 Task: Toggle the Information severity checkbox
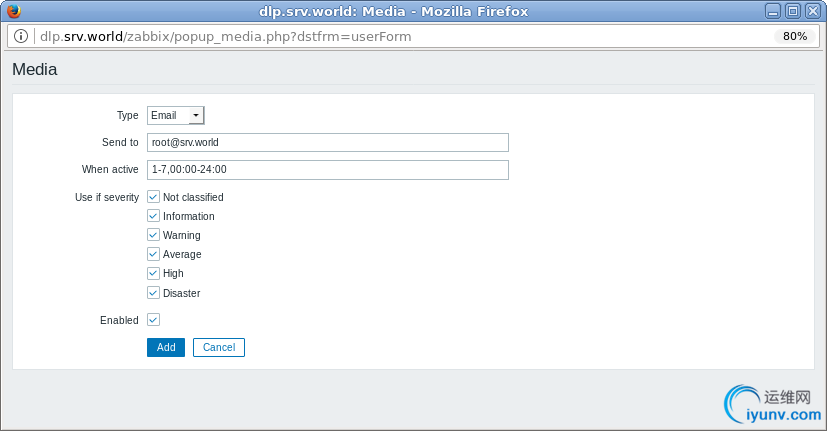tap(154, 216)
